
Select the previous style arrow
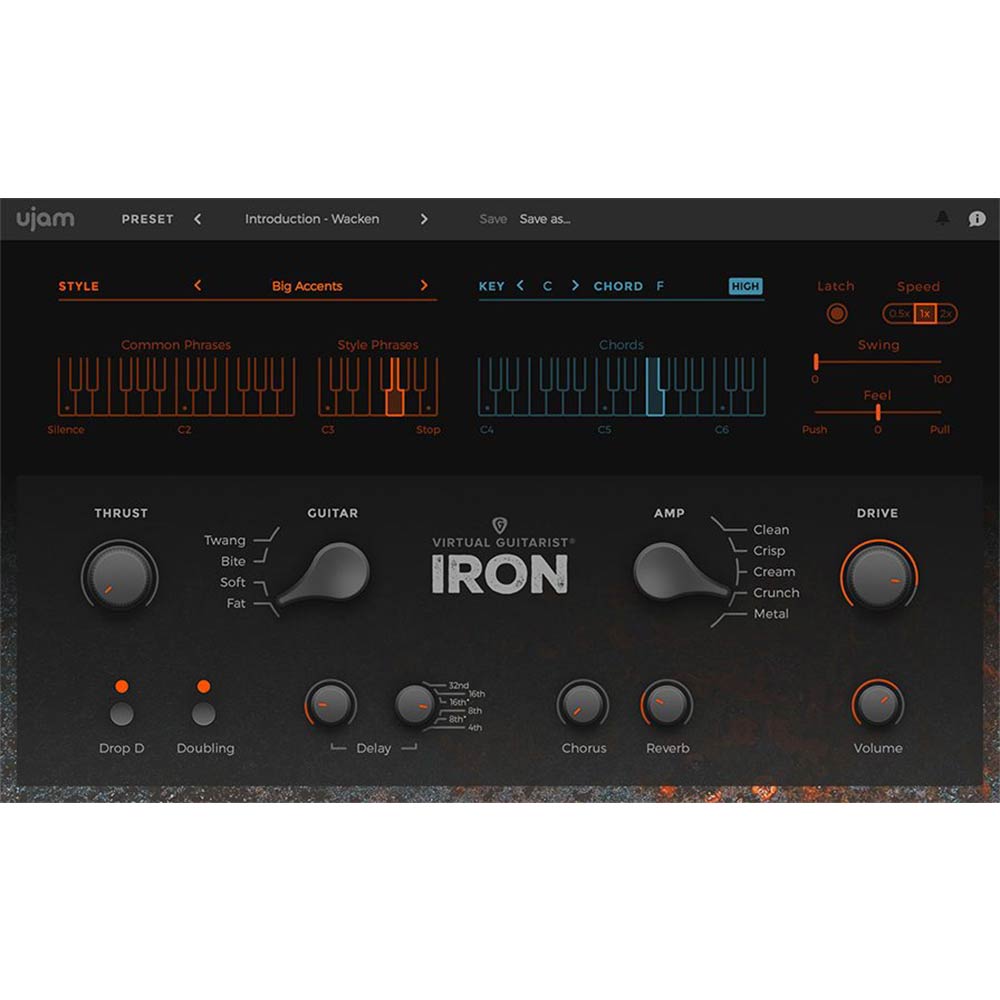click(x=198, y=285)
